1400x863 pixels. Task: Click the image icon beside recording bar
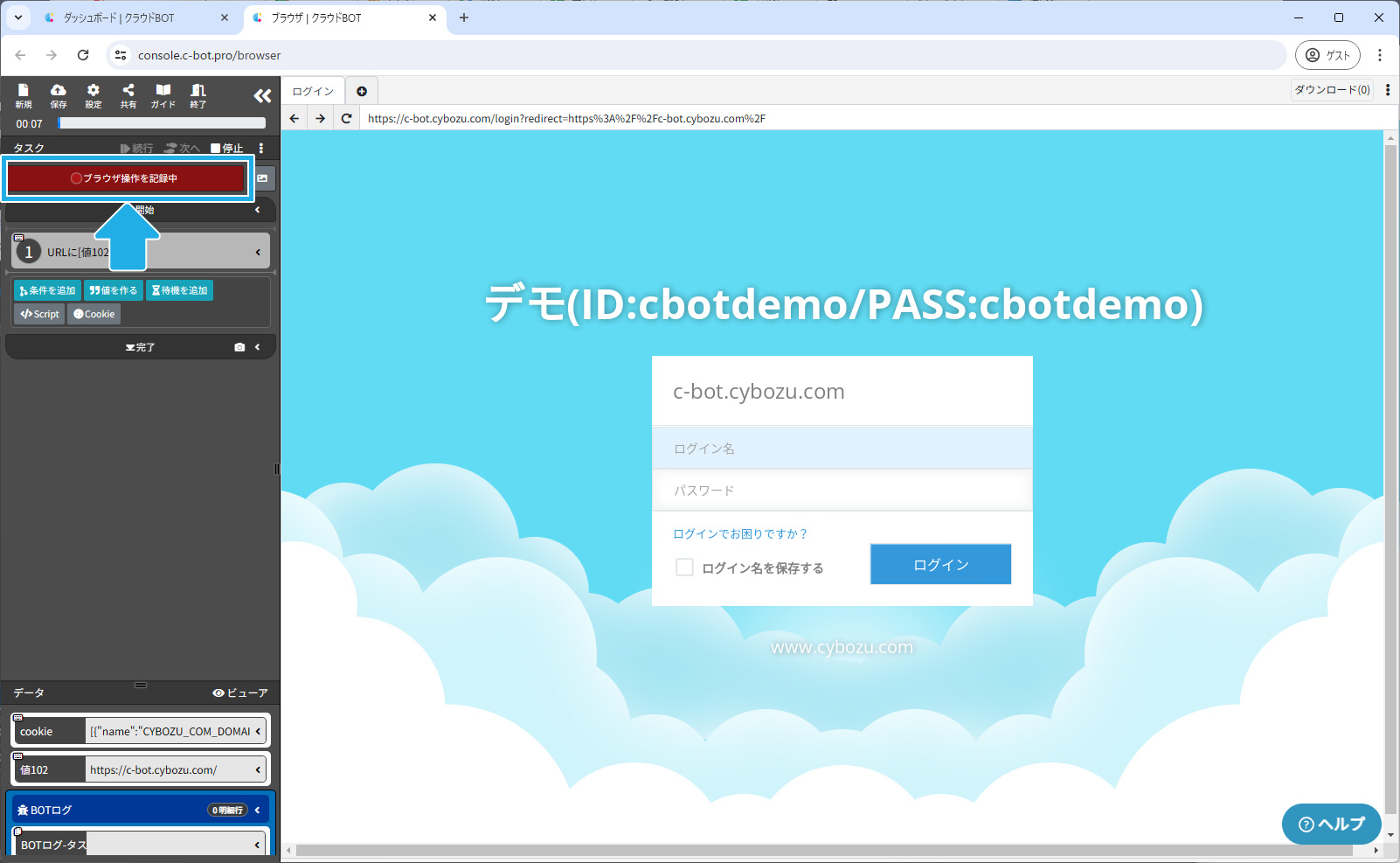pyautogui.click(x=262, y=178)
